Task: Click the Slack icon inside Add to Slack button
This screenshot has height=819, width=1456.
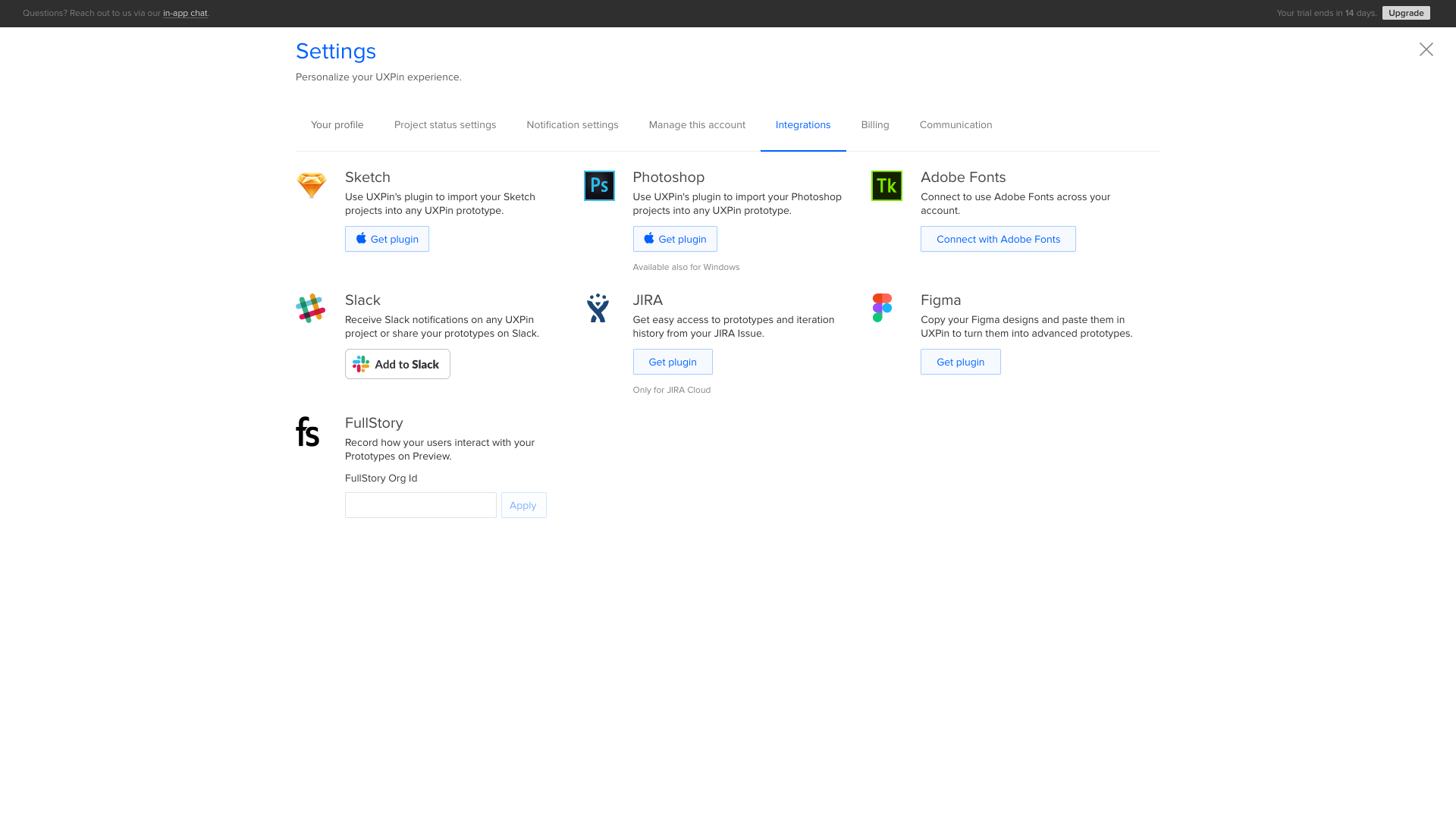Action: tap(361, 363)
